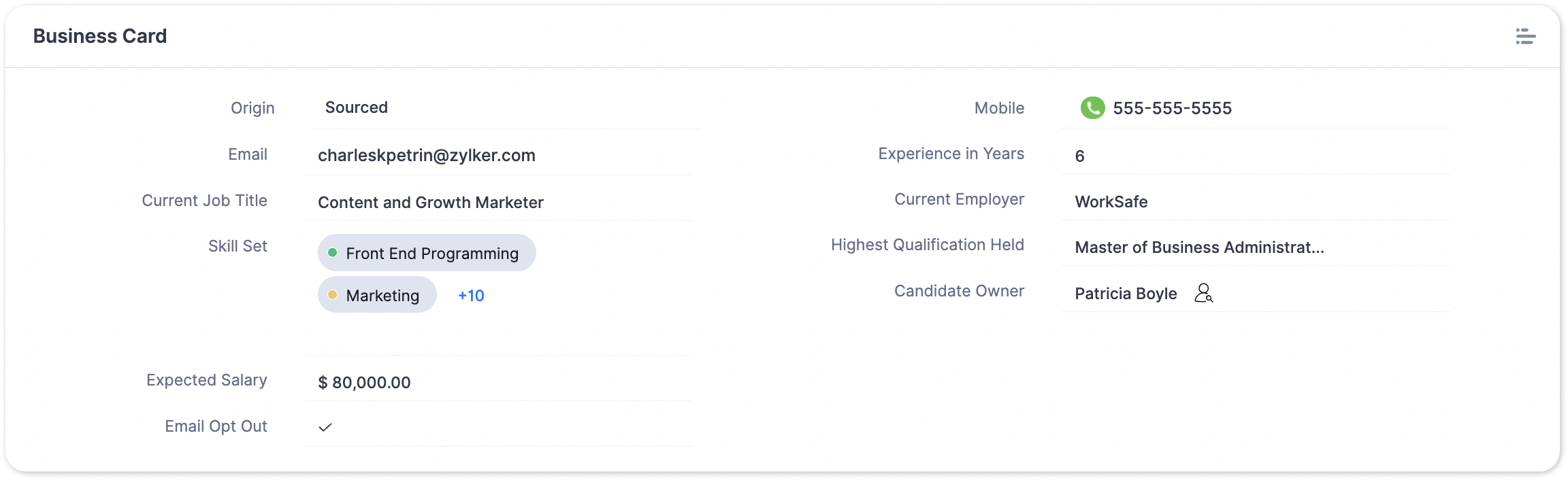Toggle the Email Opt Out checkmark
Viewport: 1568px width, 480px height.
click(325, 427)
